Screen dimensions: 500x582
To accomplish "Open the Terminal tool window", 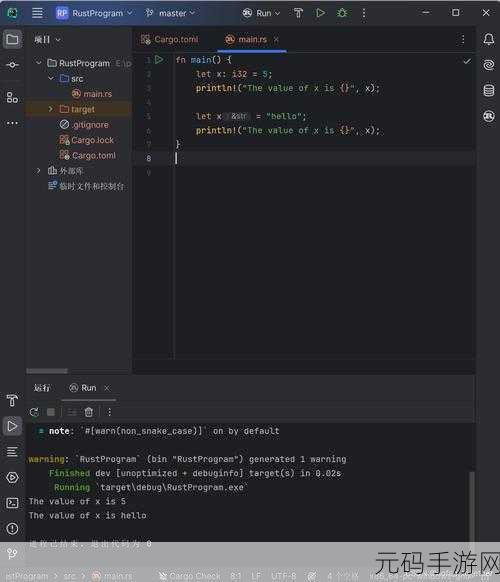I will (12, 503).
